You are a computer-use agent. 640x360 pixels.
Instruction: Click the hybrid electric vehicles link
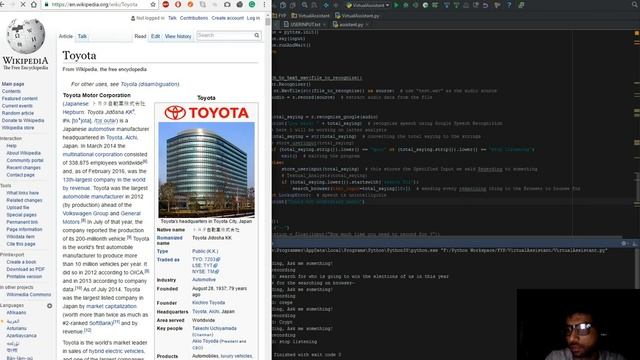click(x=116, y=351)
